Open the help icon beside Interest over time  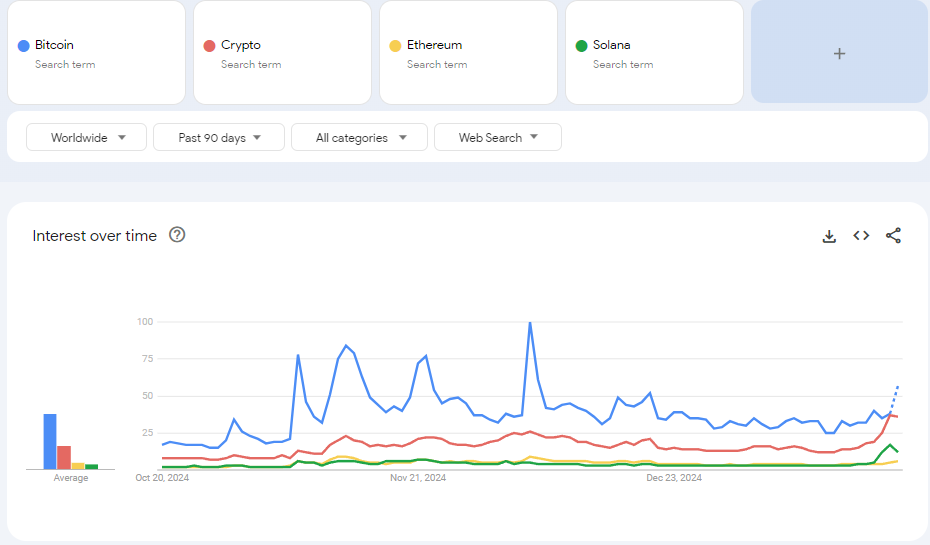pos(177,235)
